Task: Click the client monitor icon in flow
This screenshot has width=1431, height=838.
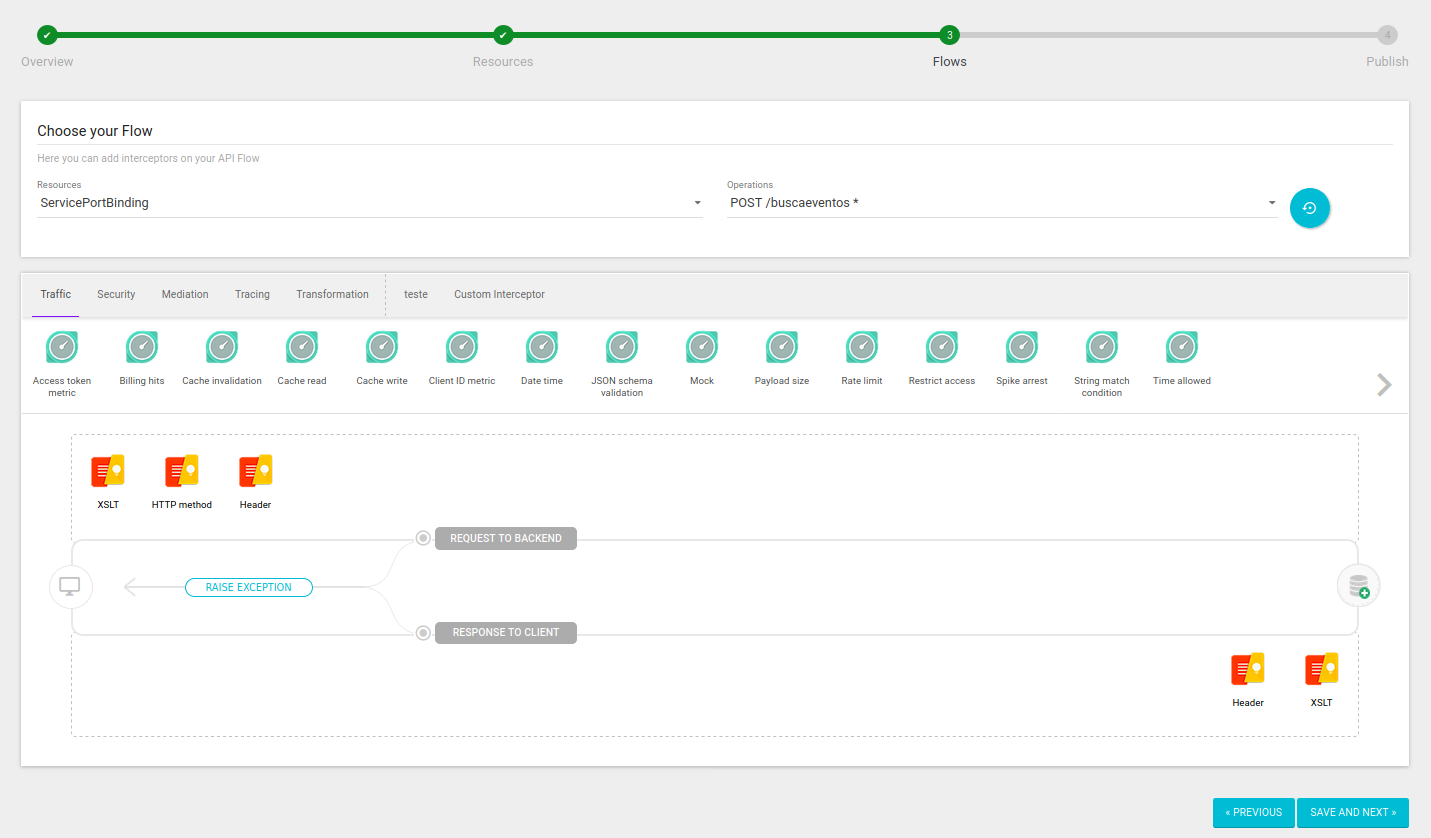Action: click(71, 586)
